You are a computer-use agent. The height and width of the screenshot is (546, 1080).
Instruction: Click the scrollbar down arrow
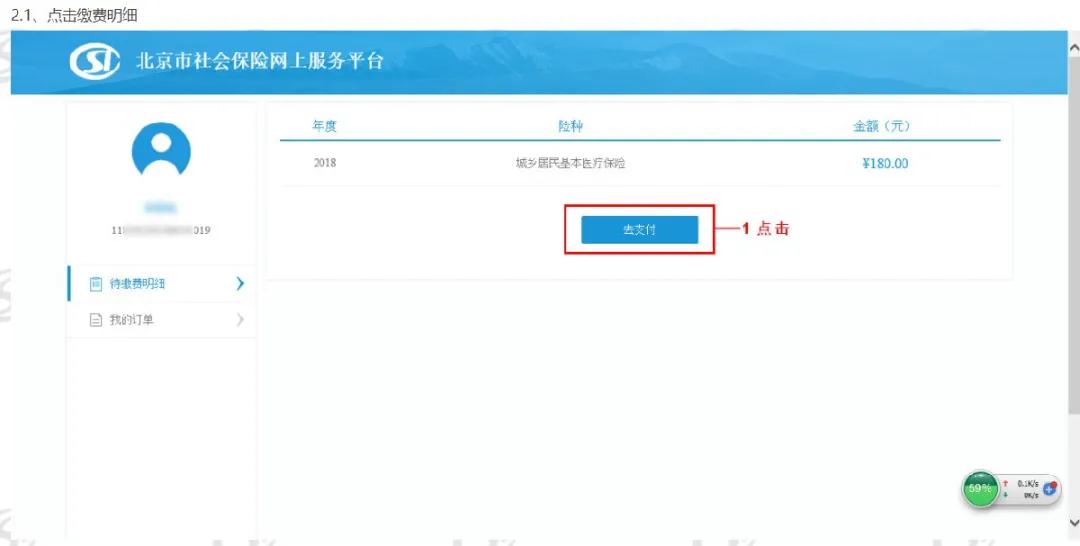1074,523
